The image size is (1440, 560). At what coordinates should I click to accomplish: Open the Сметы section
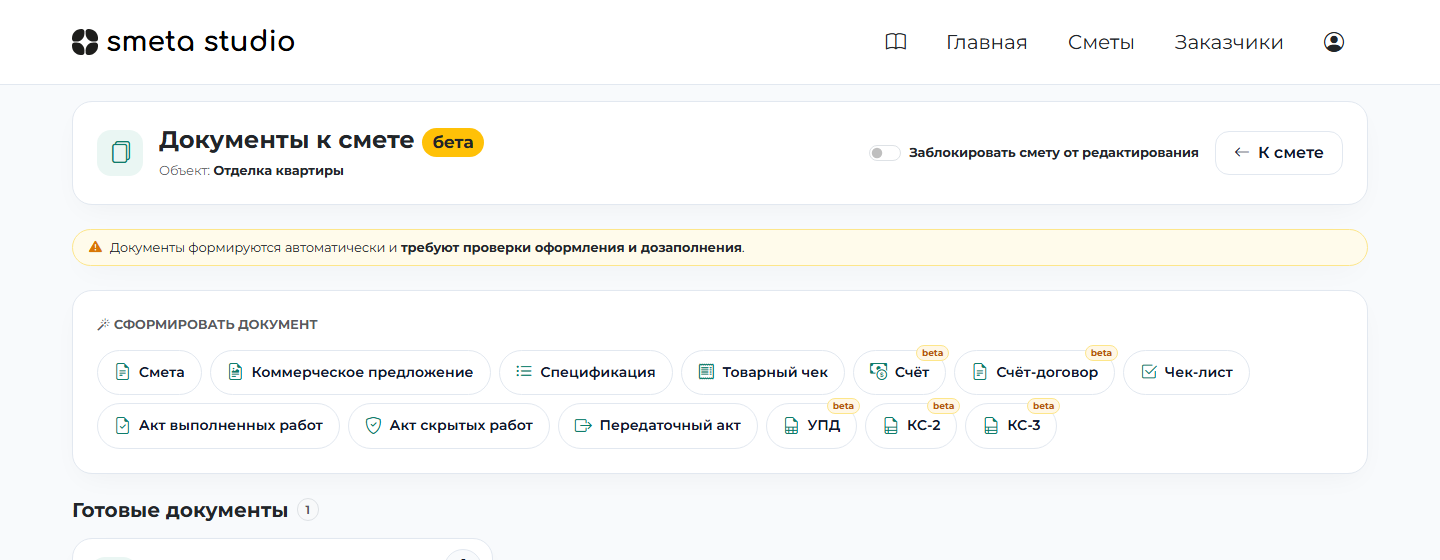(x=1101, y=42)
